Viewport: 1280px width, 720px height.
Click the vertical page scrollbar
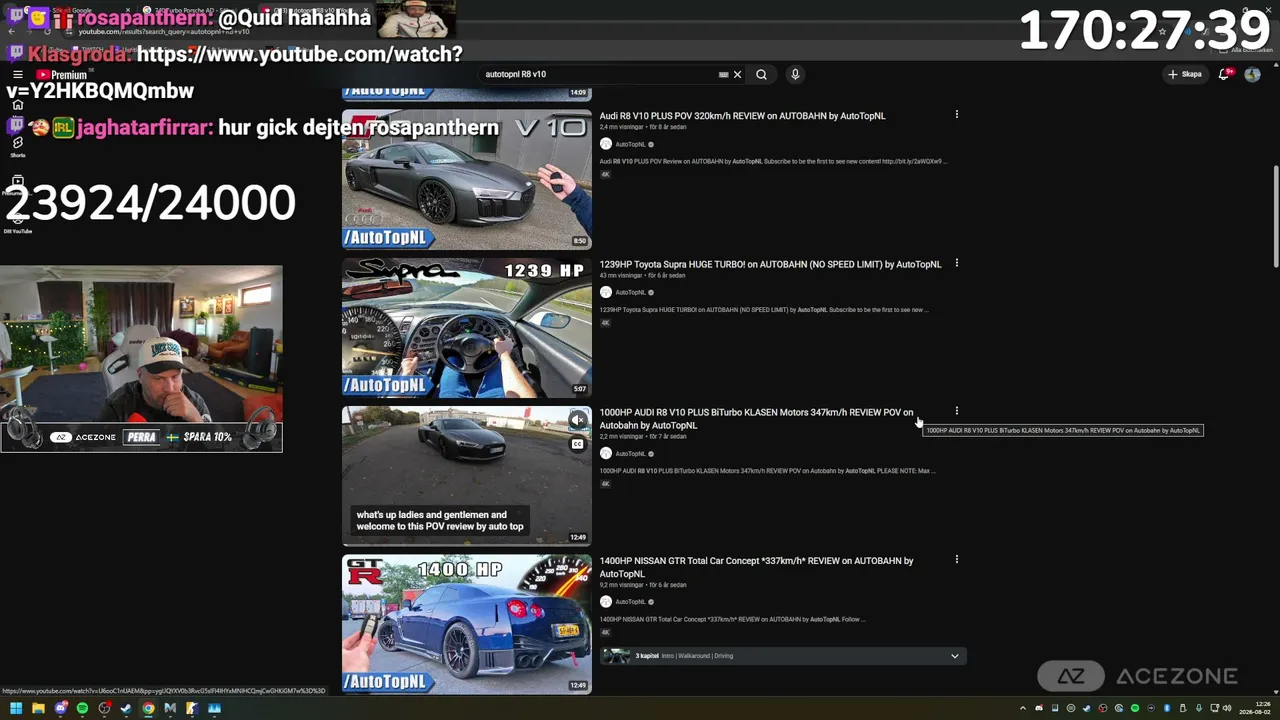[x=1276, y=215]
